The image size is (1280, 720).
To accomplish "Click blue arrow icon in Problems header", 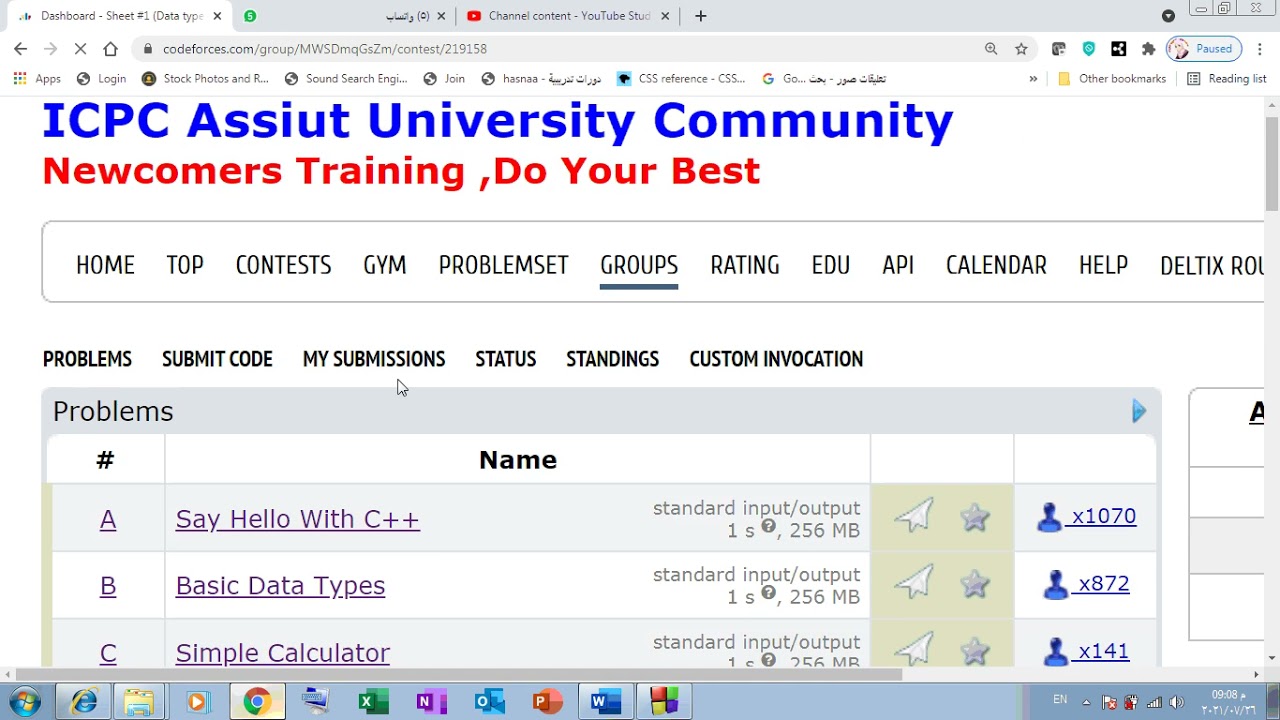I will [x=1139, y=411].
